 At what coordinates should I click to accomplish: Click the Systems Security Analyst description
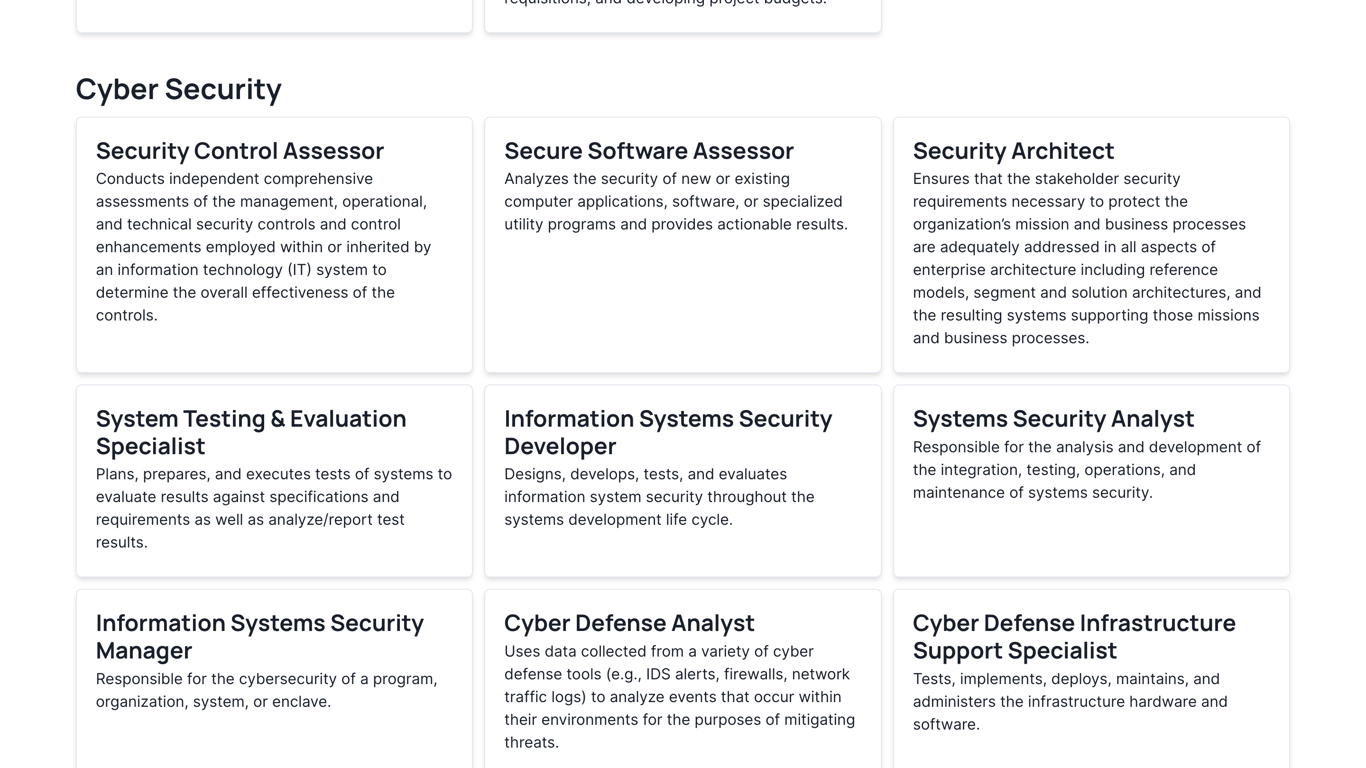[x=1087, y=470]
